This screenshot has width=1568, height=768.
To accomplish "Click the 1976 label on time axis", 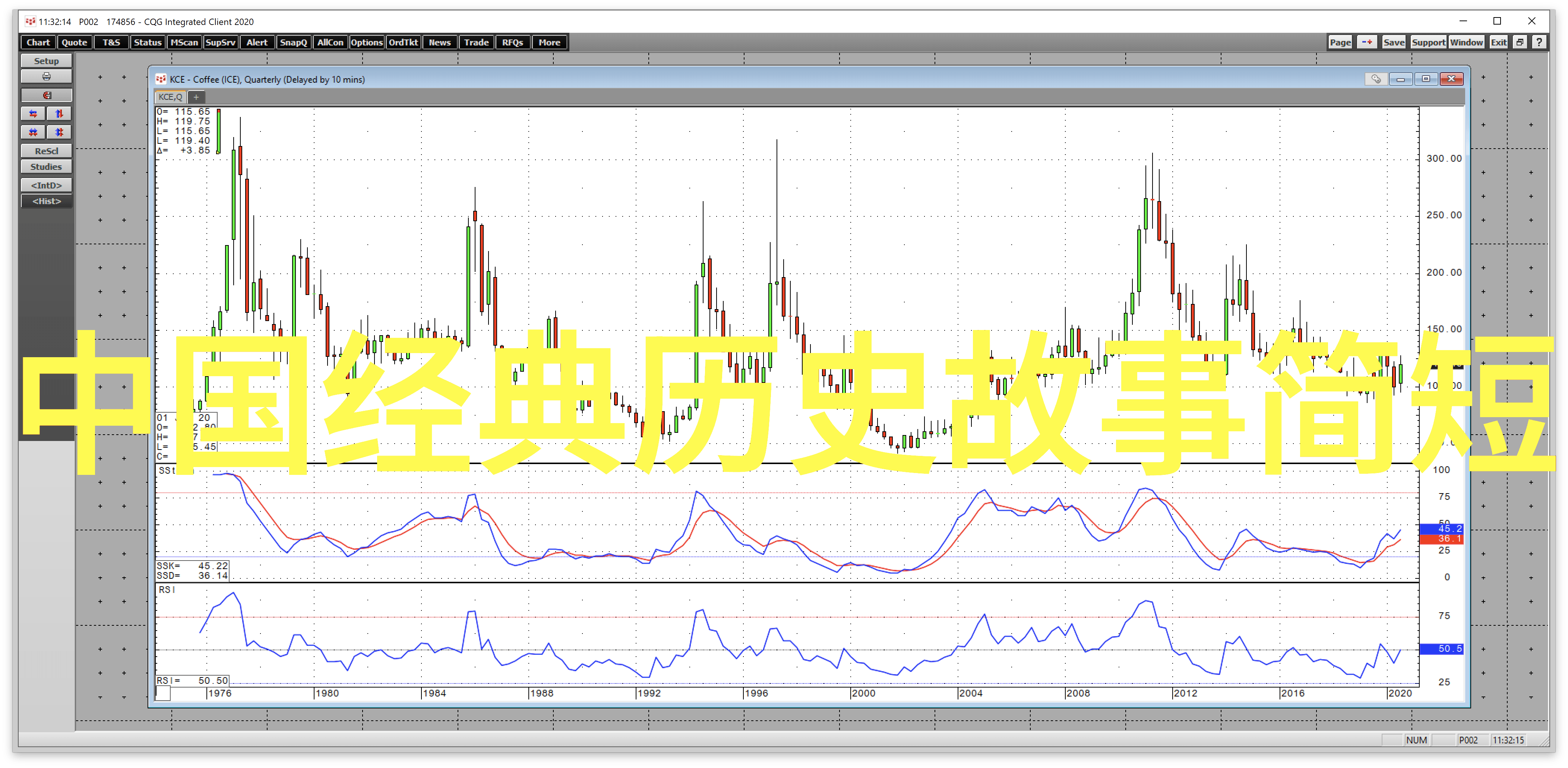I will [x=220, y=693].
